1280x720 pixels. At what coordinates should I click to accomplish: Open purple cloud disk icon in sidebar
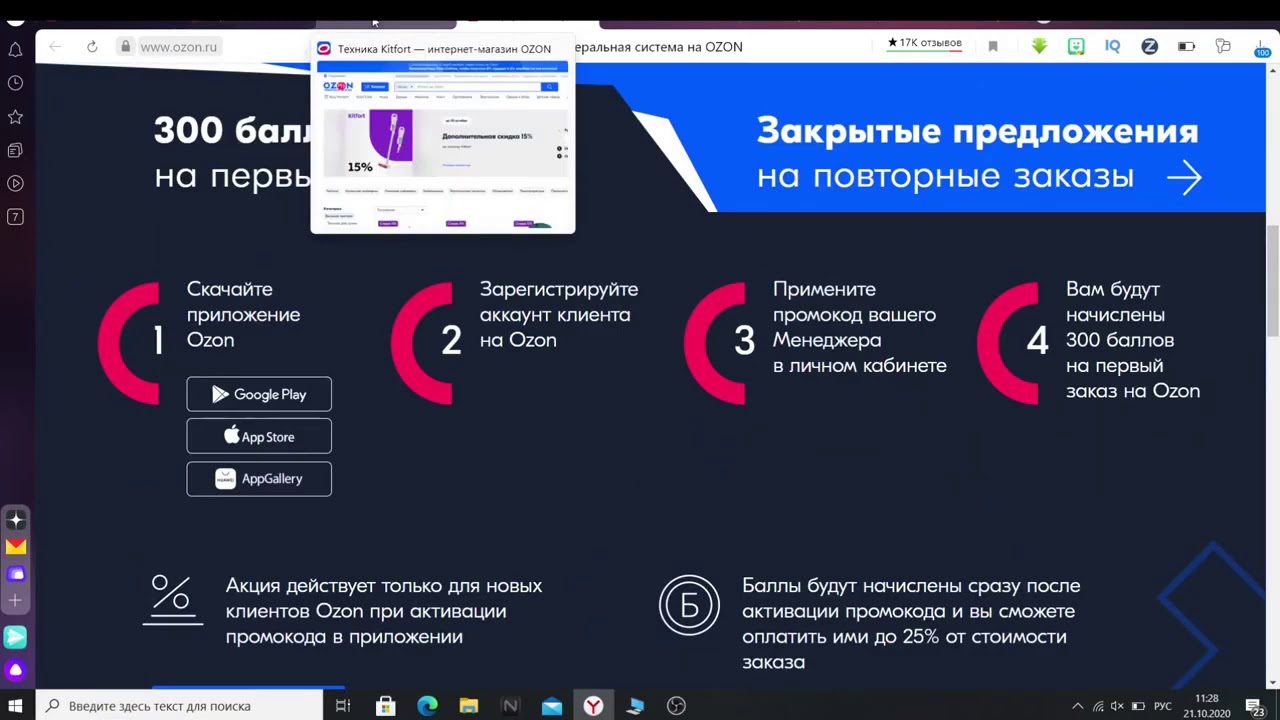(15, 574)
